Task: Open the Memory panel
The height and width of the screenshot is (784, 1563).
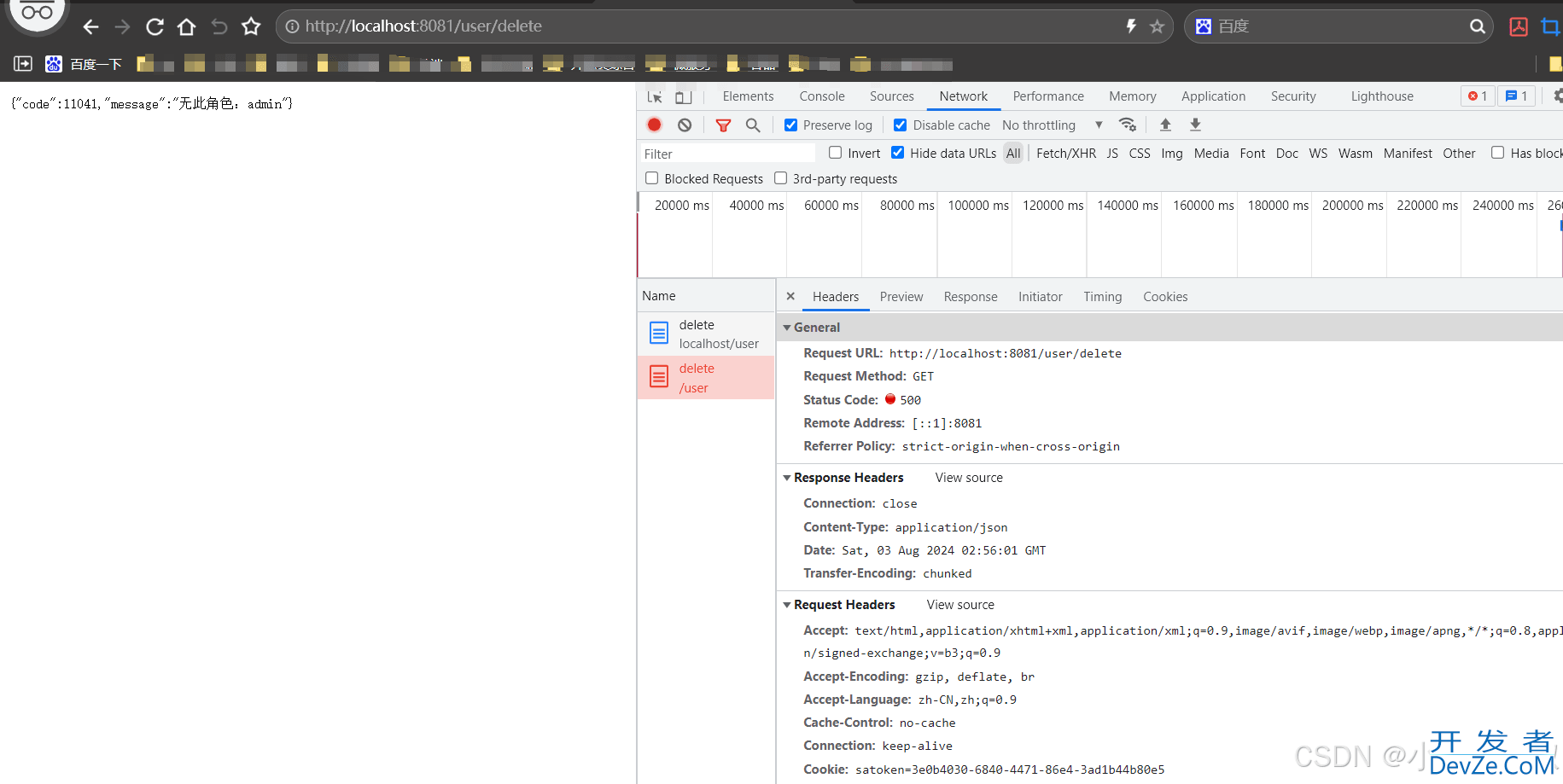Action: coord(1133,96)
